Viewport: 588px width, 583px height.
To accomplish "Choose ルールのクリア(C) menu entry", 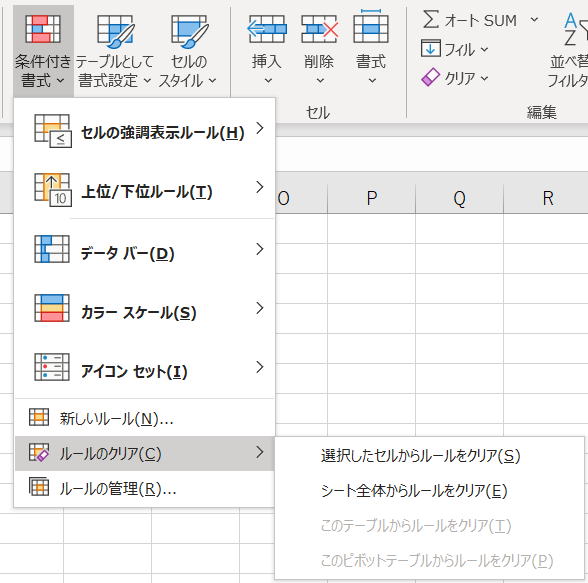I will 144,453.
